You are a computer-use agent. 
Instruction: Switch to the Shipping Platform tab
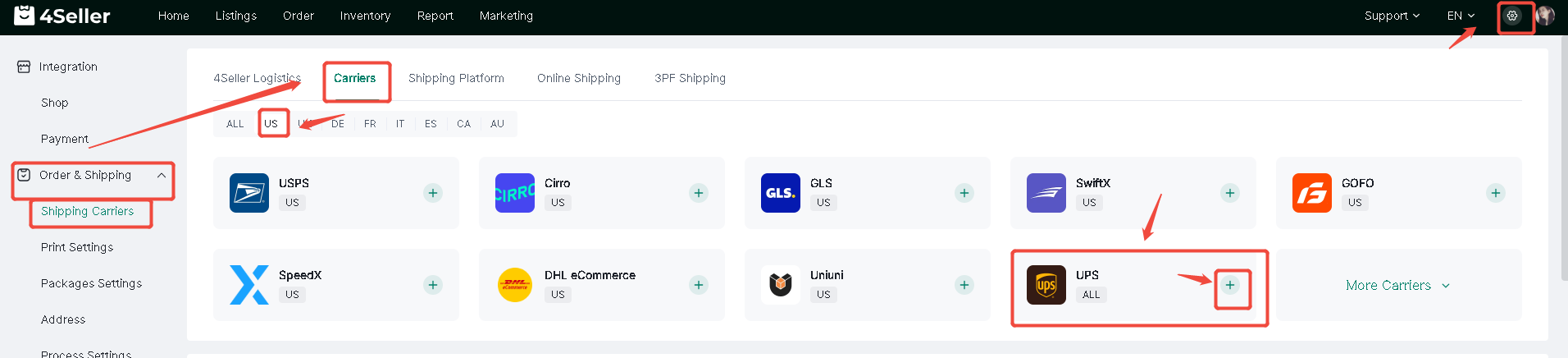pyautogui.click(x=456, y=78)
